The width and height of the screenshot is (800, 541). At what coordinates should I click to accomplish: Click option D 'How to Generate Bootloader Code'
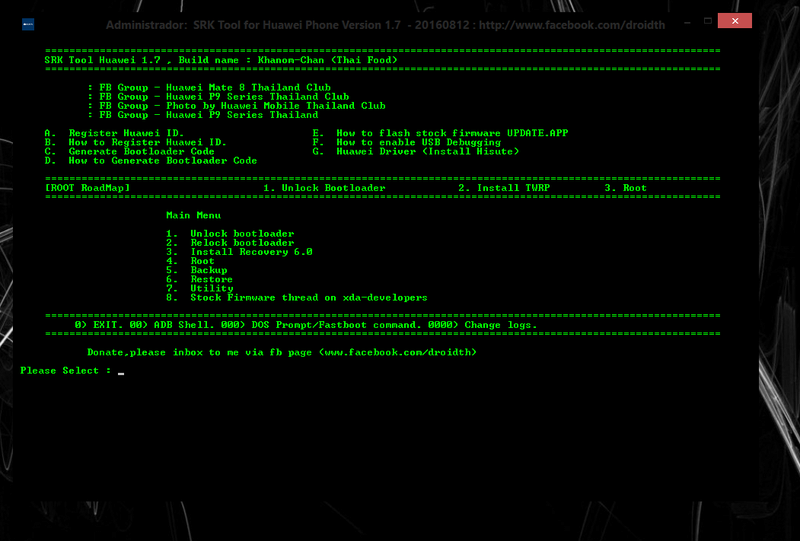coord(151,161)
